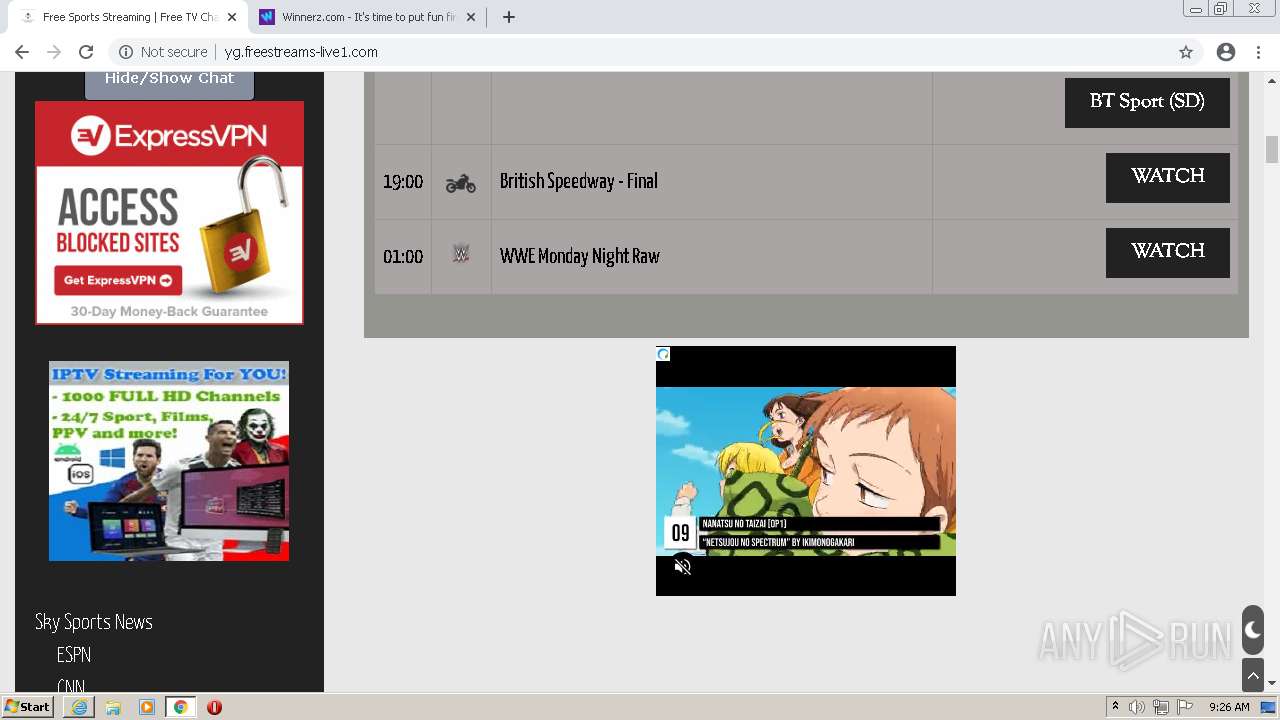
Task: Click motorcycle icon in Speedway row
Action: point(461,183)
